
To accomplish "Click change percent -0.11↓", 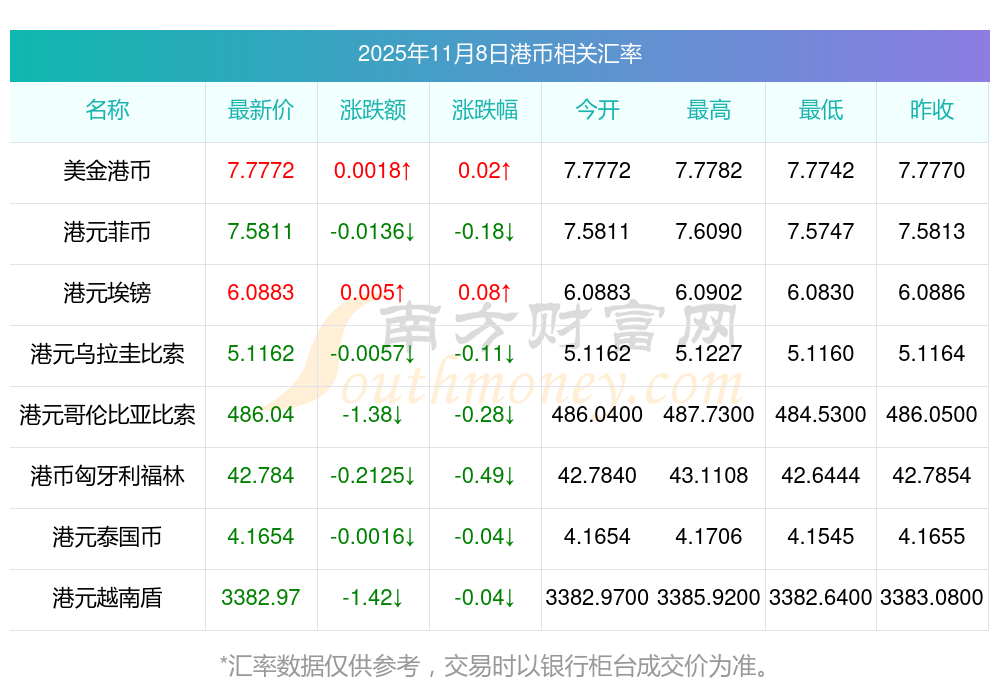I will [485, 354].
